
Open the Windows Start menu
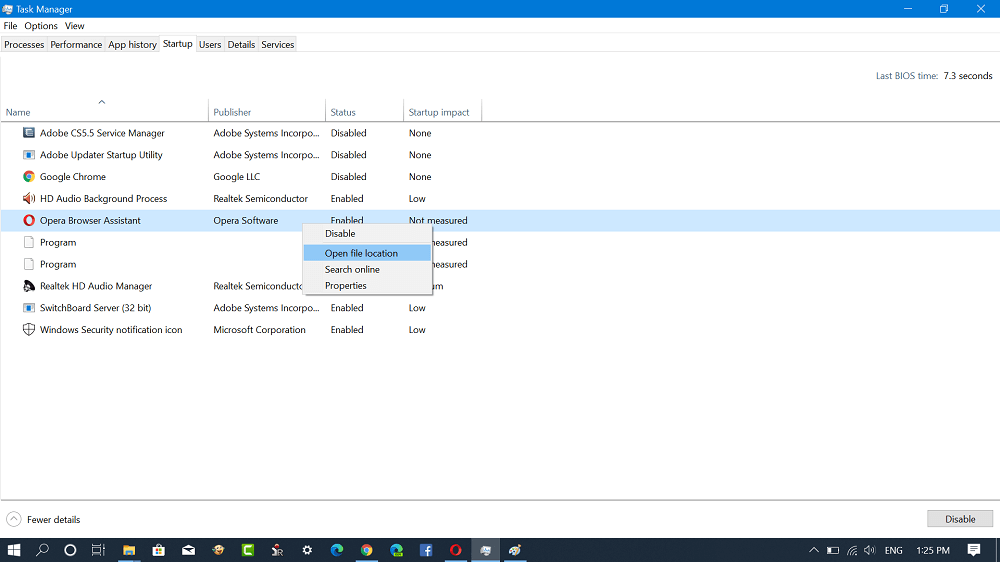(x=13, y=550)
